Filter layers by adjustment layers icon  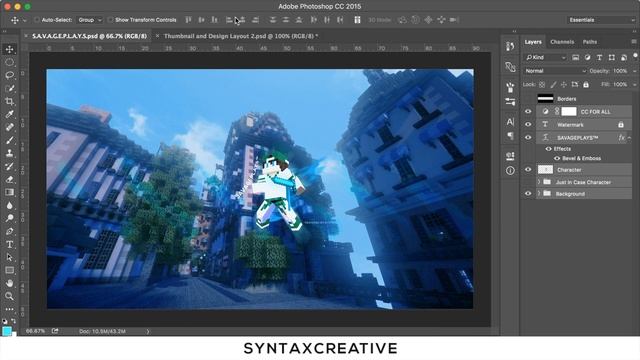click(x=587, y=58)
